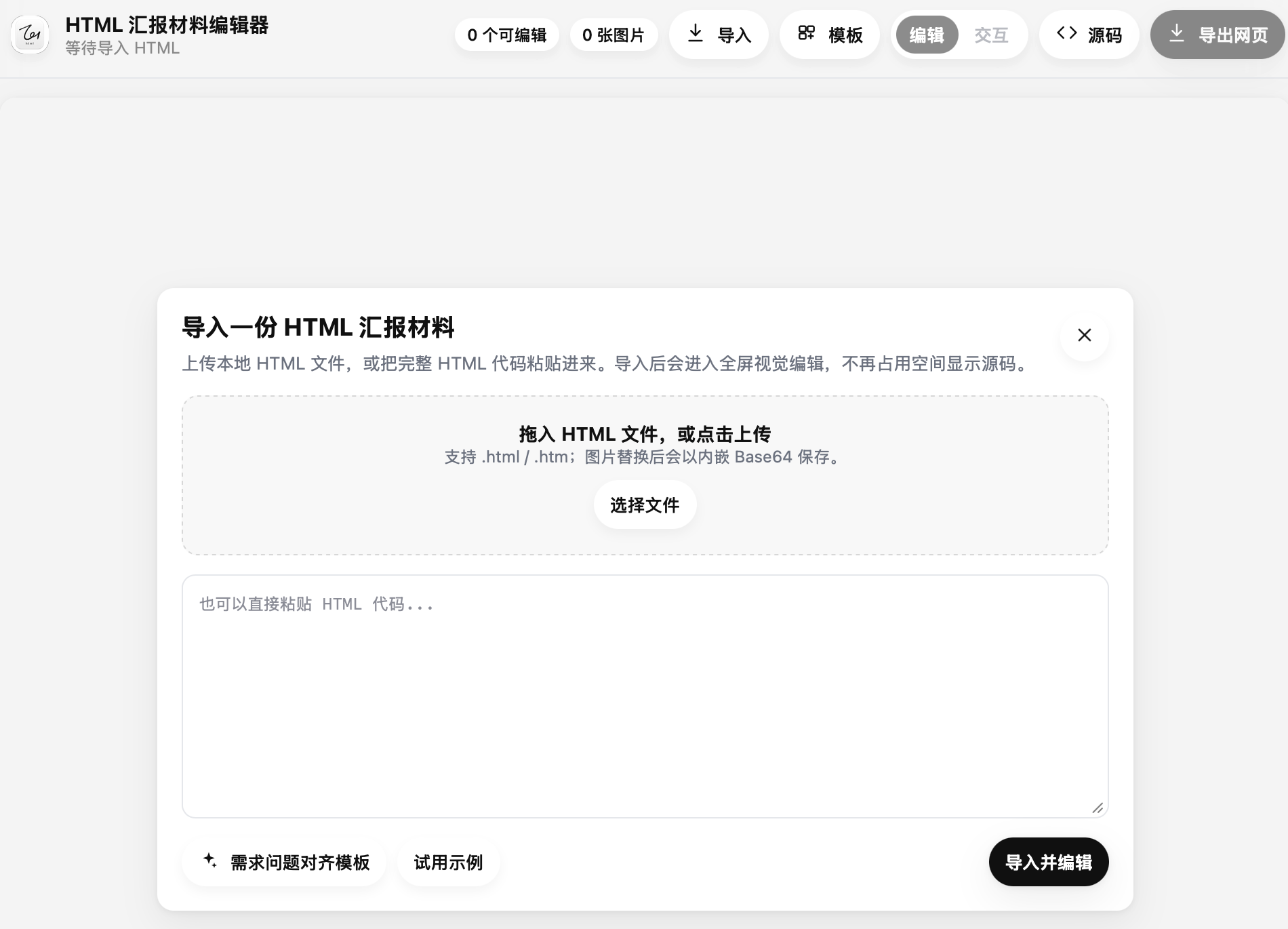Click the download arrow icon on 导入
Image resolution: width=1288 pixels, height=929 pixels.
(696, 33)
